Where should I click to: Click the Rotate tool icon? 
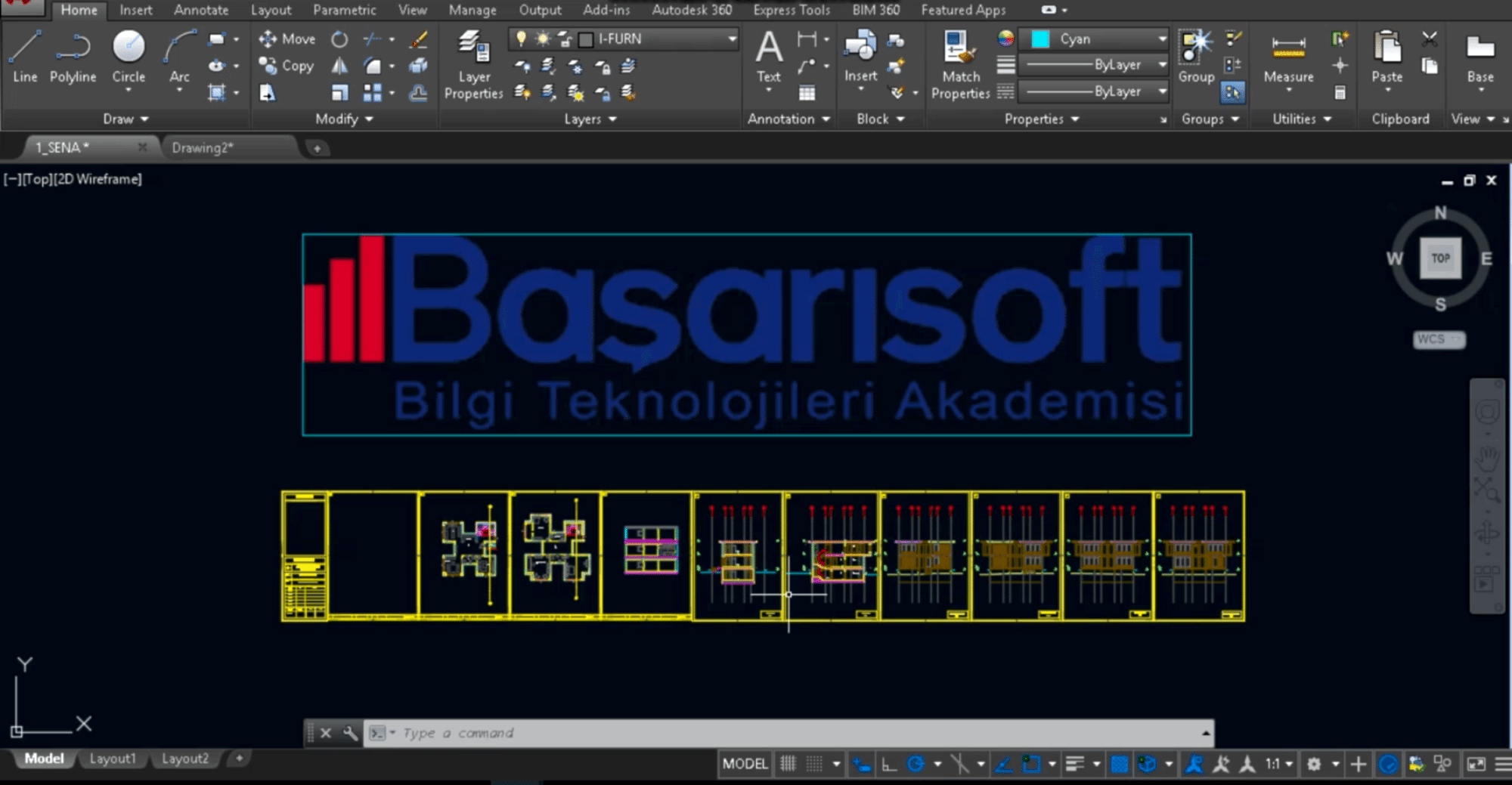(339, 39)
